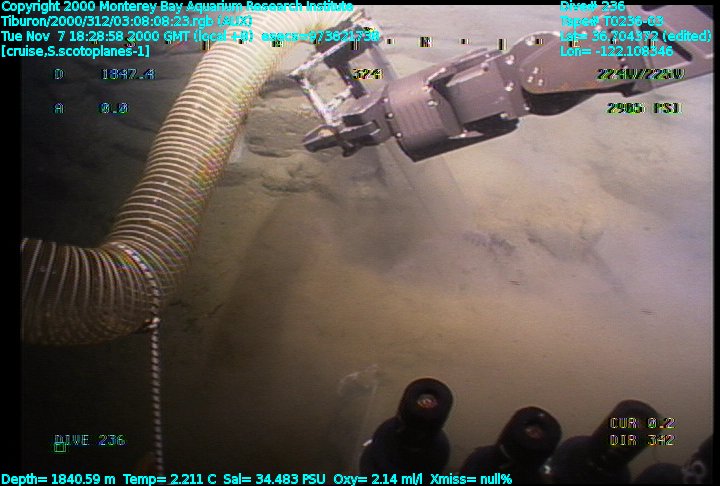Click the 'Lon= -122.108346' readout
Screen dimensions: 720x486
(616, 51)
